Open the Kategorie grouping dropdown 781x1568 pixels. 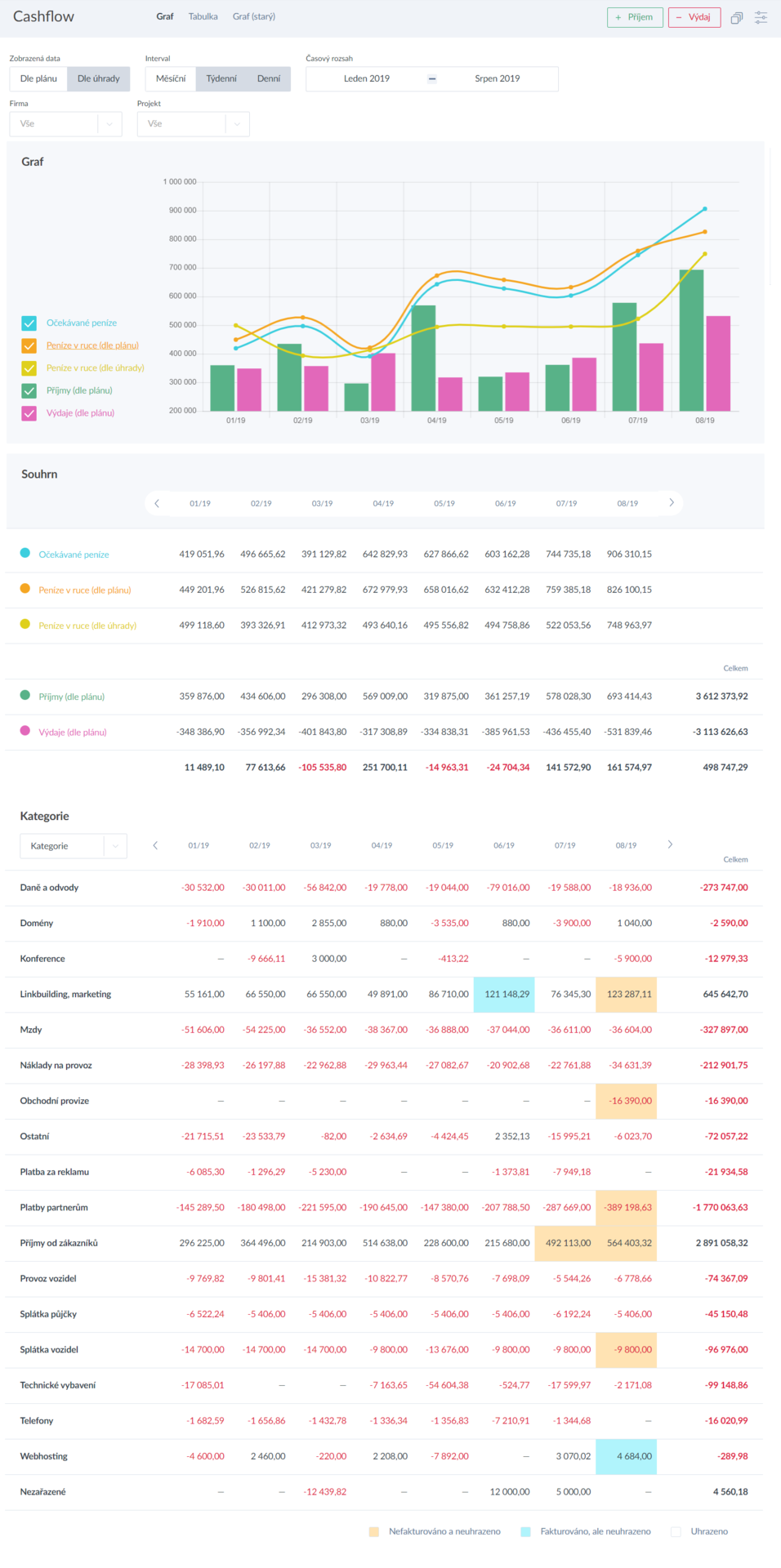tap(74, 846)
